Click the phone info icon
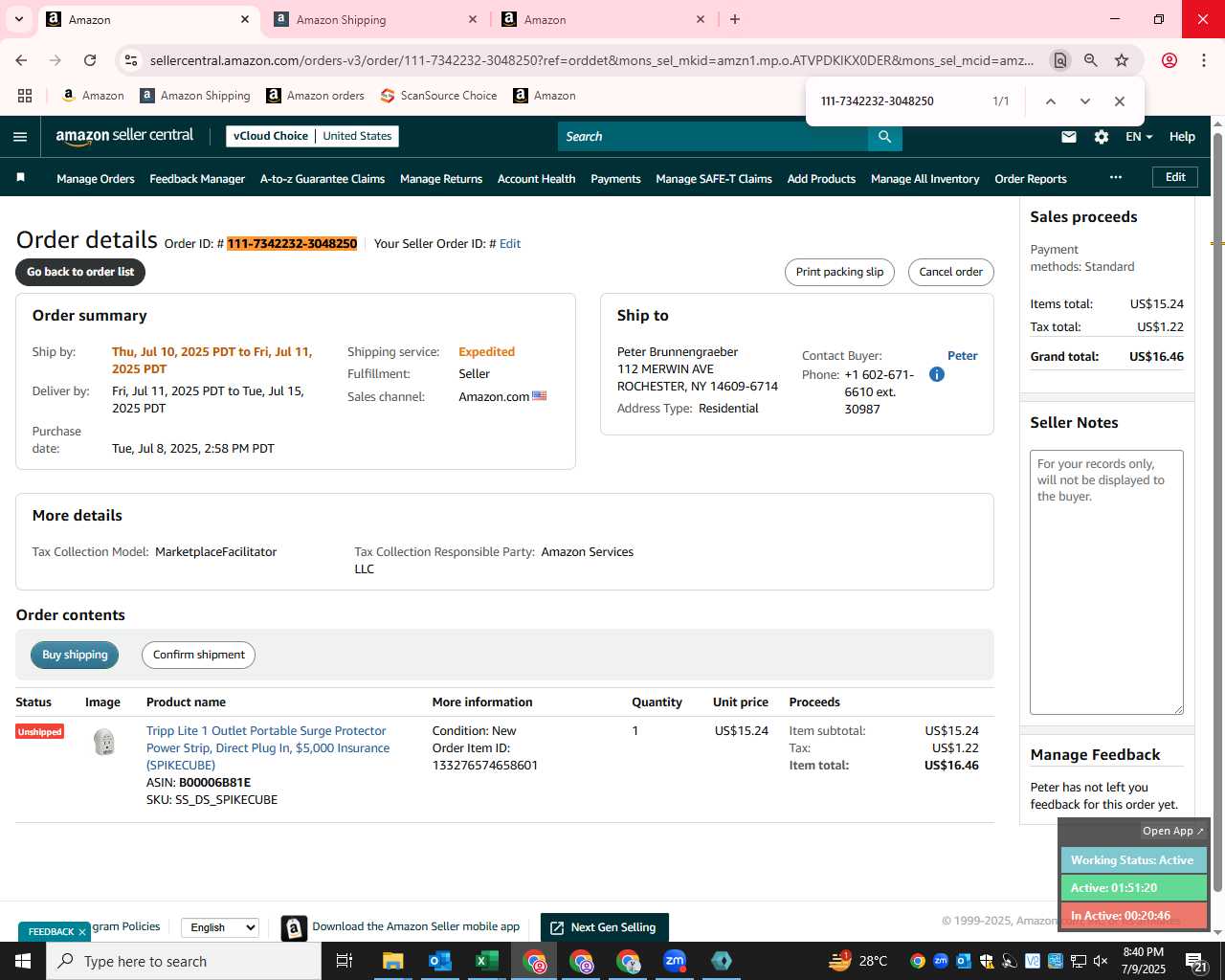 pyautogui.click(x=937, y=374)
